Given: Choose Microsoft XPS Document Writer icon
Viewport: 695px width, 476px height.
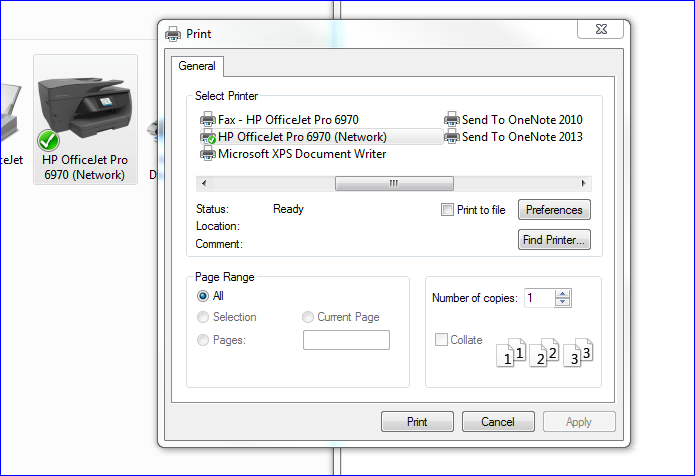Looking at the screenshot, I should coord(208,154).
